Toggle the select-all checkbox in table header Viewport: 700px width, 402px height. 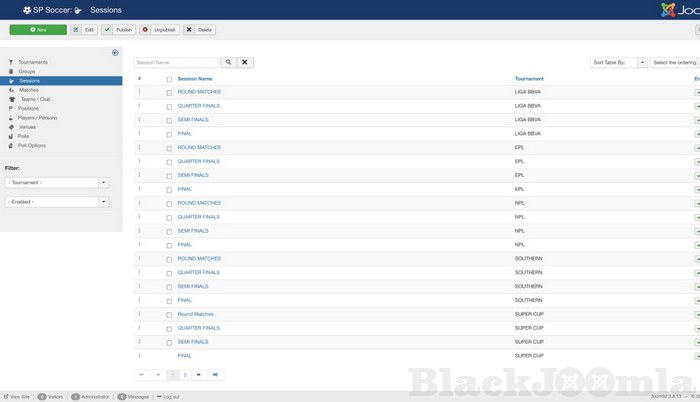(169, 78)
